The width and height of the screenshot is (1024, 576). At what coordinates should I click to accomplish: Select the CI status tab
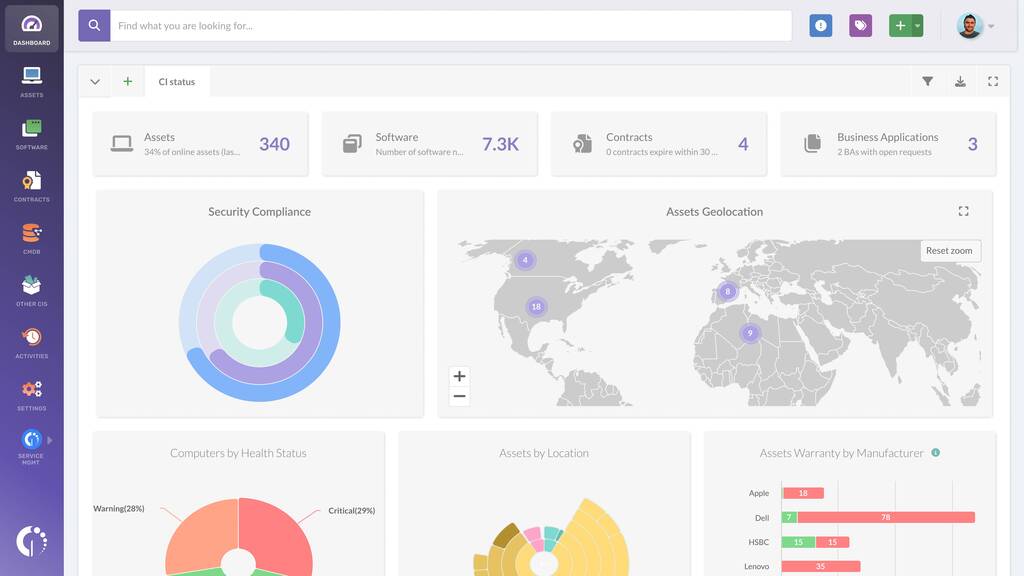(177, 82)
